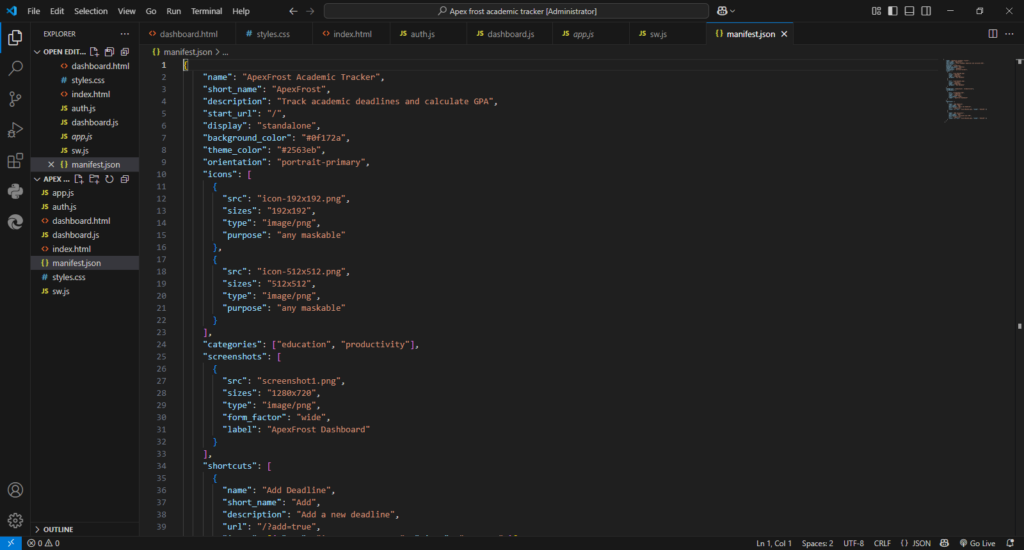This screenshot has width=1024, height=550.
Task: Open the Edit menu
Action: pyautogui.click(x=57, y=11)
